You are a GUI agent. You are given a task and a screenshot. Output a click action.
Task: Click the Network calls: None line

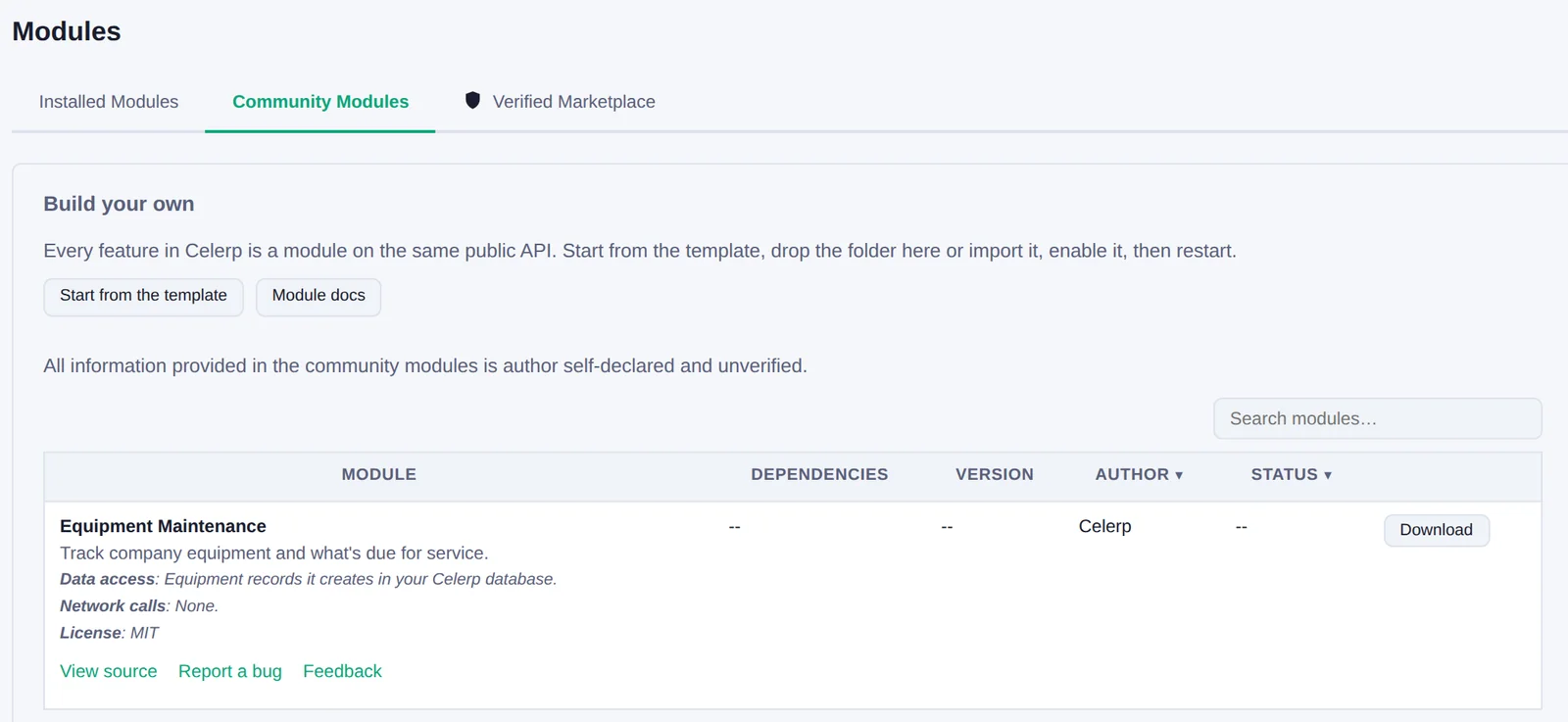click(x=139, y=606)
